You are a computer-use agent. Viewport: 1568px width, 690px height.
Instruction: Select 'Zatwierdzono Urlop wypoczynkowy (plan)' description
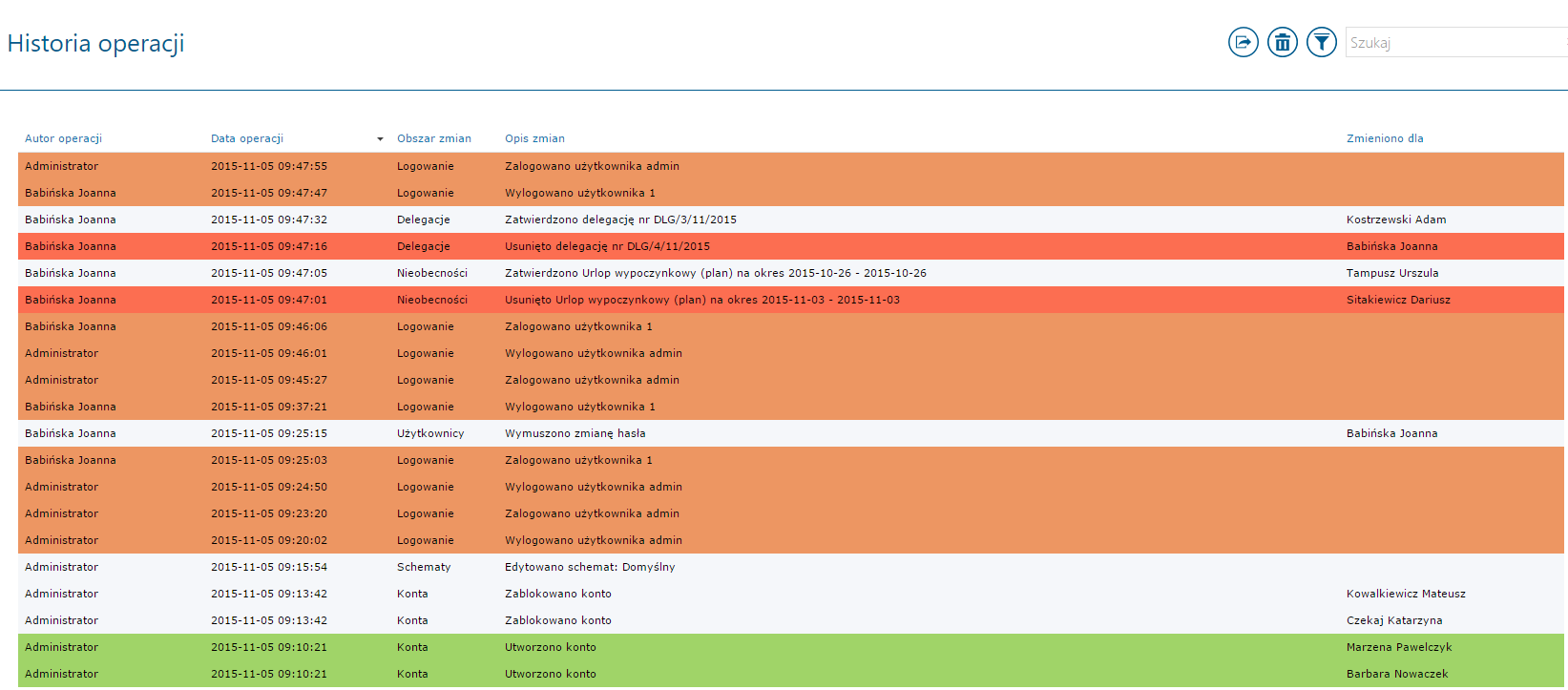pyautogui.click(x=716, y=273)
